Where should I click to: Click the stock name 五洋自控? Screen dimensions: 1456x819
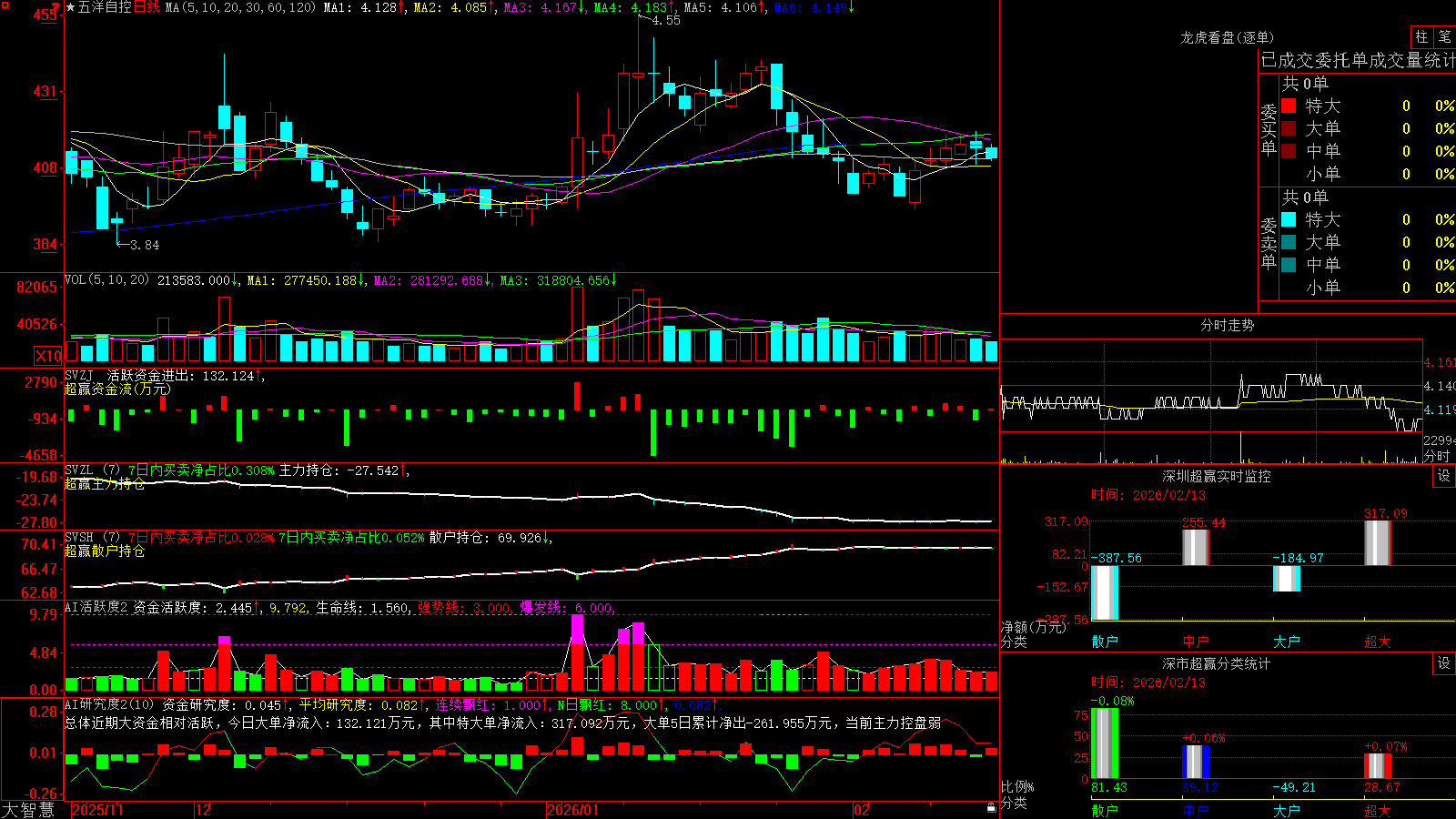(x=105, y=7)
